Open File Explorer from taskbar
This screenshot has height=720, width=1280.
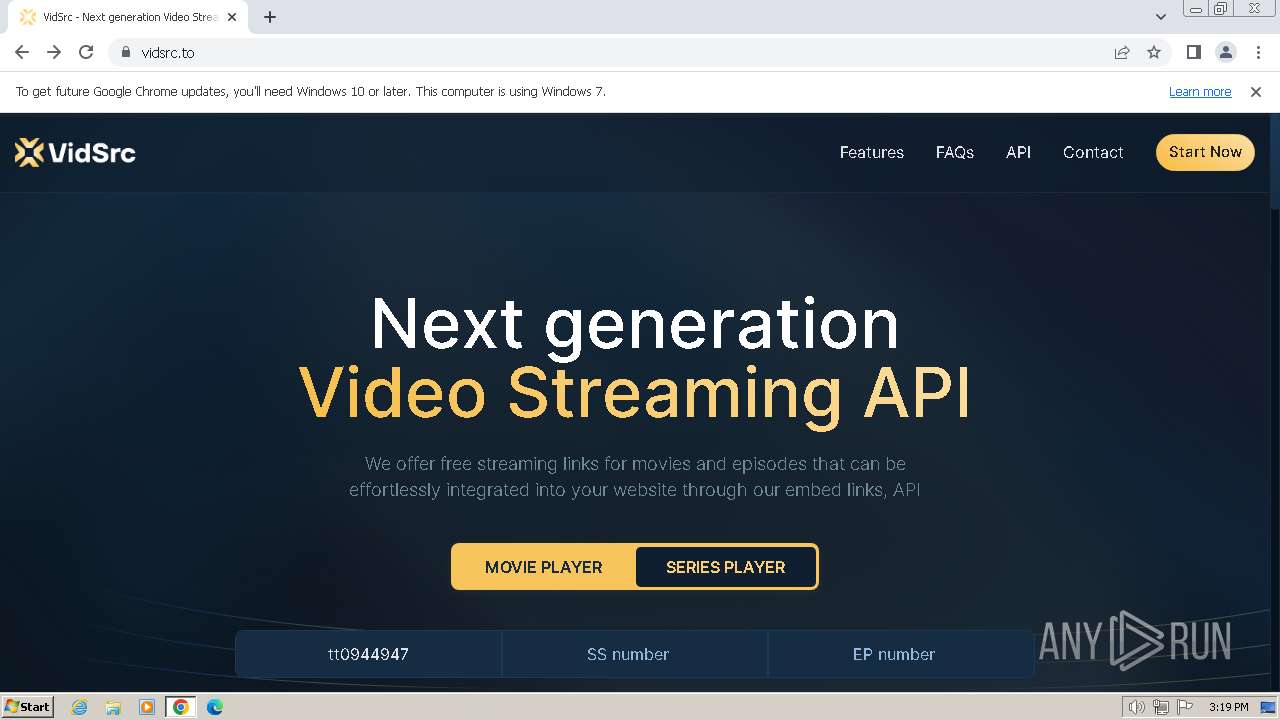pyautogui.click(x=113, y=707)
